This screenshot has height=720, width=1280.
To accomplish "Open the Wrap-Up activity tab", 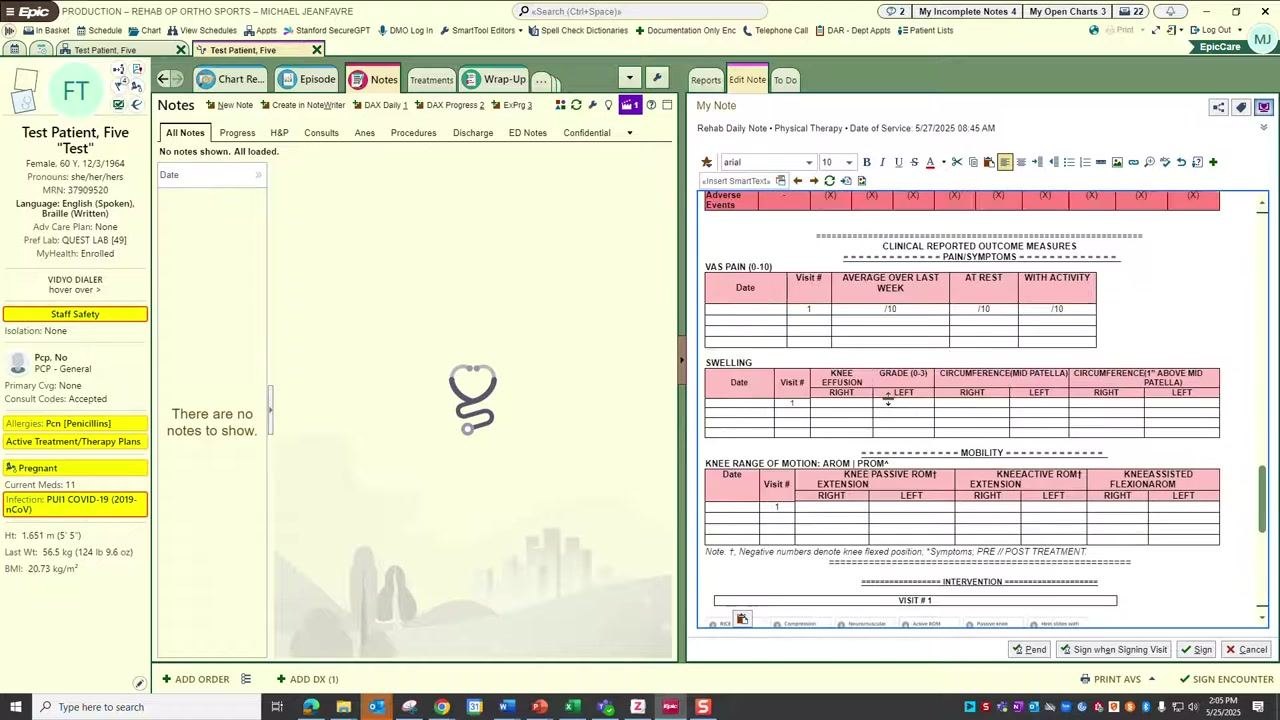I will point(495,79).
